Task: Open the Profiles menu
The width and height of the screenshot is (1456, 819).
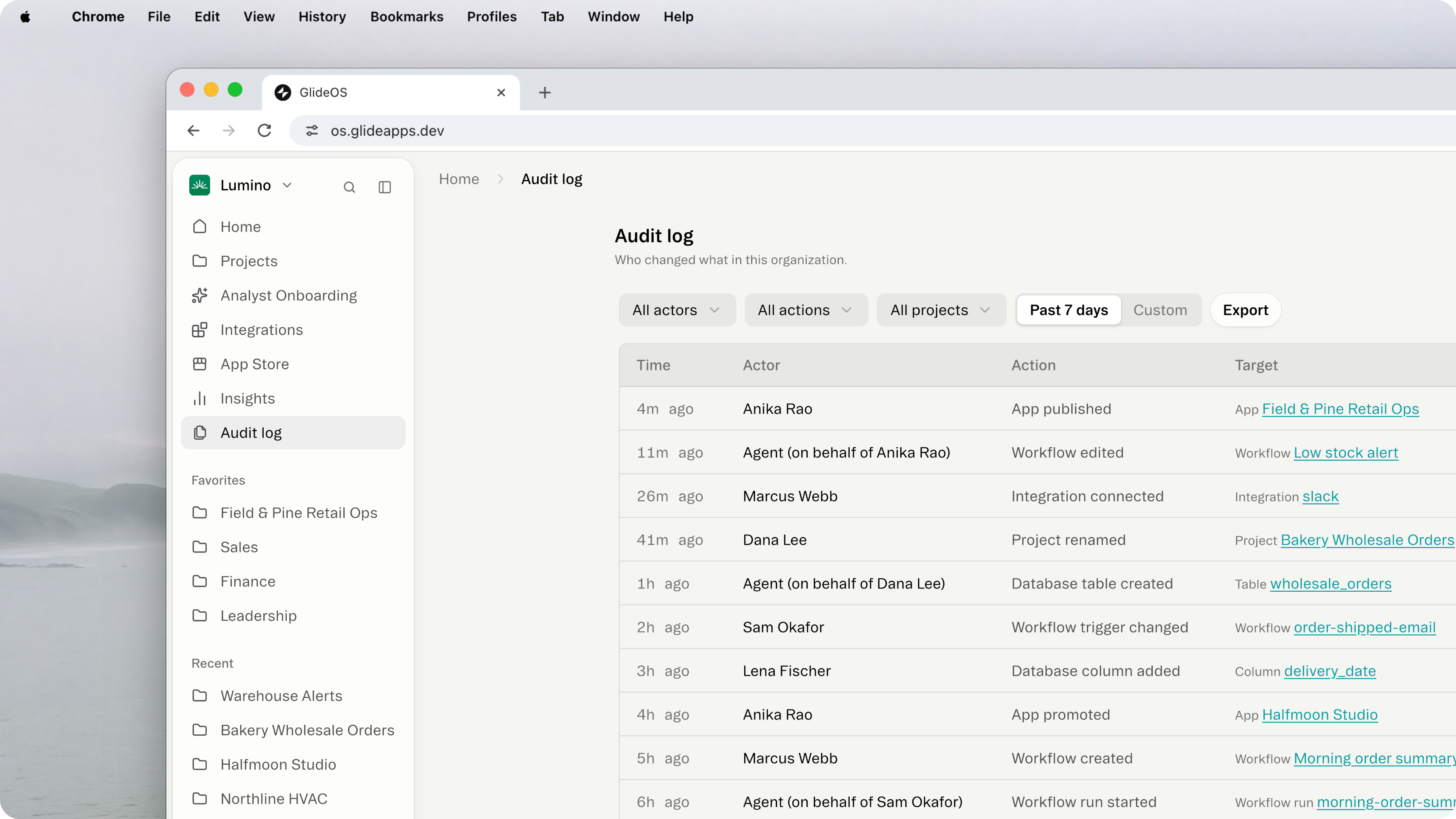Action: pyautogui.click(x=491, y=17)
